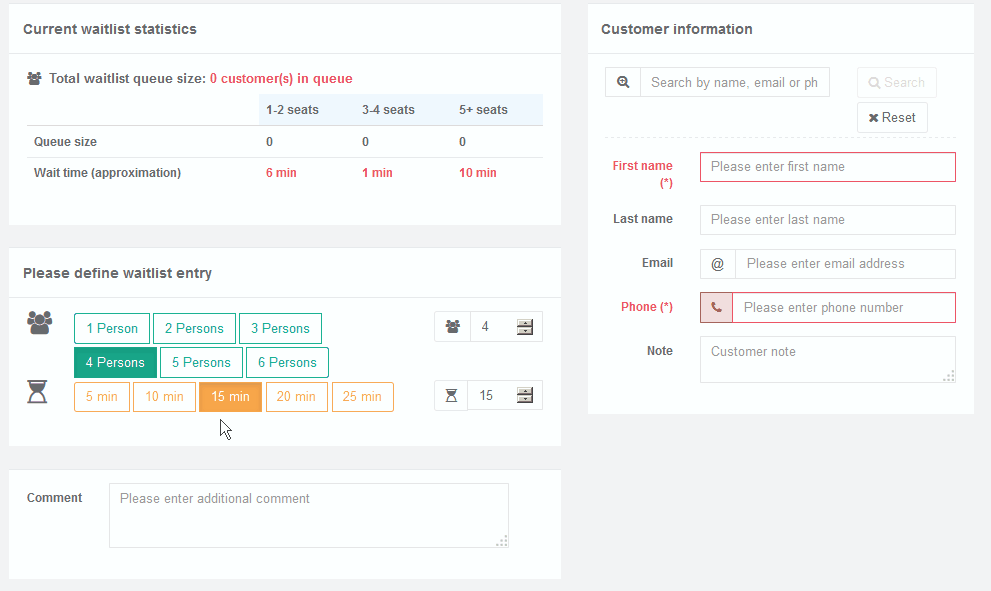Choose the 20 min wait option
991x591 pixels.
click(296, 397)
